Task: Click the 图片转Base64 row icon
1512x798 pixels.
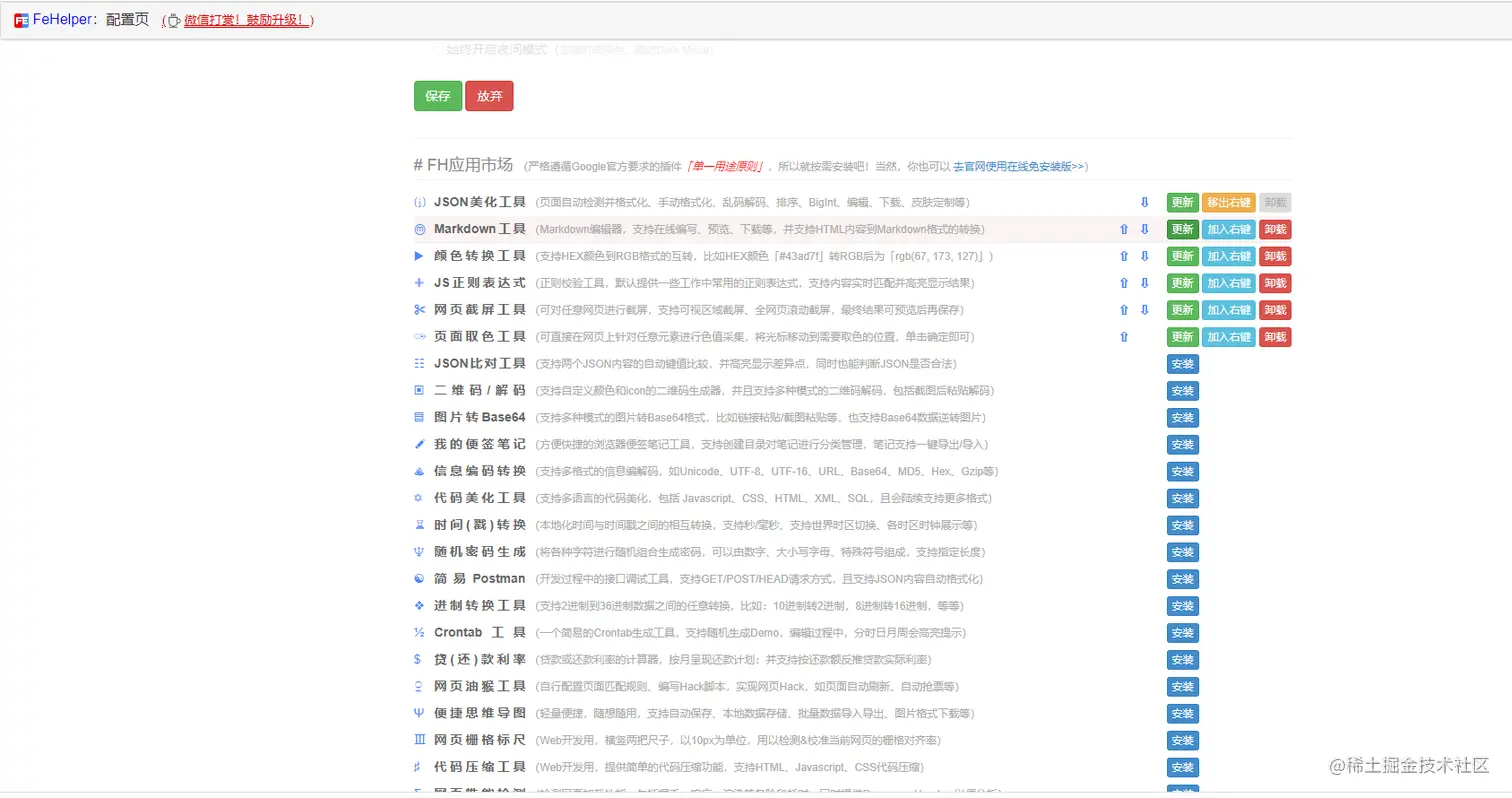Action: [420, 417]
